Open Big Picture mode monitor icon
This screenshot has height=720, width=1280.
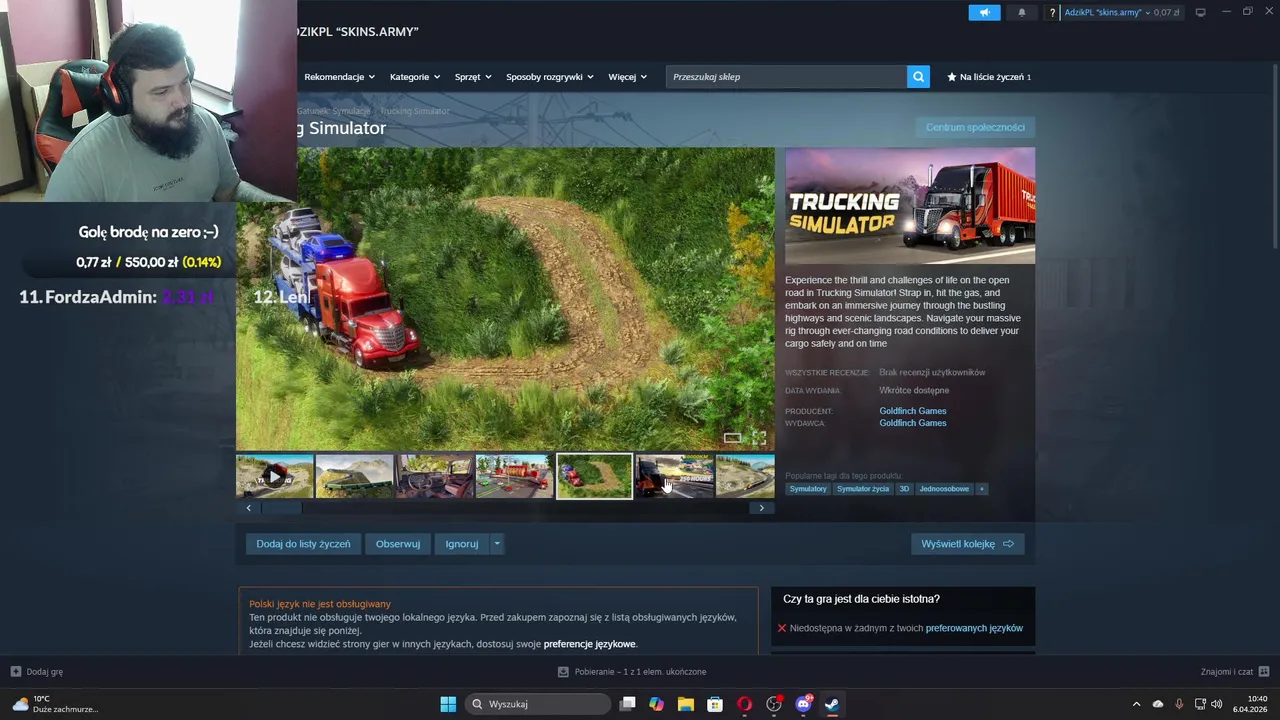[1200, 12]
